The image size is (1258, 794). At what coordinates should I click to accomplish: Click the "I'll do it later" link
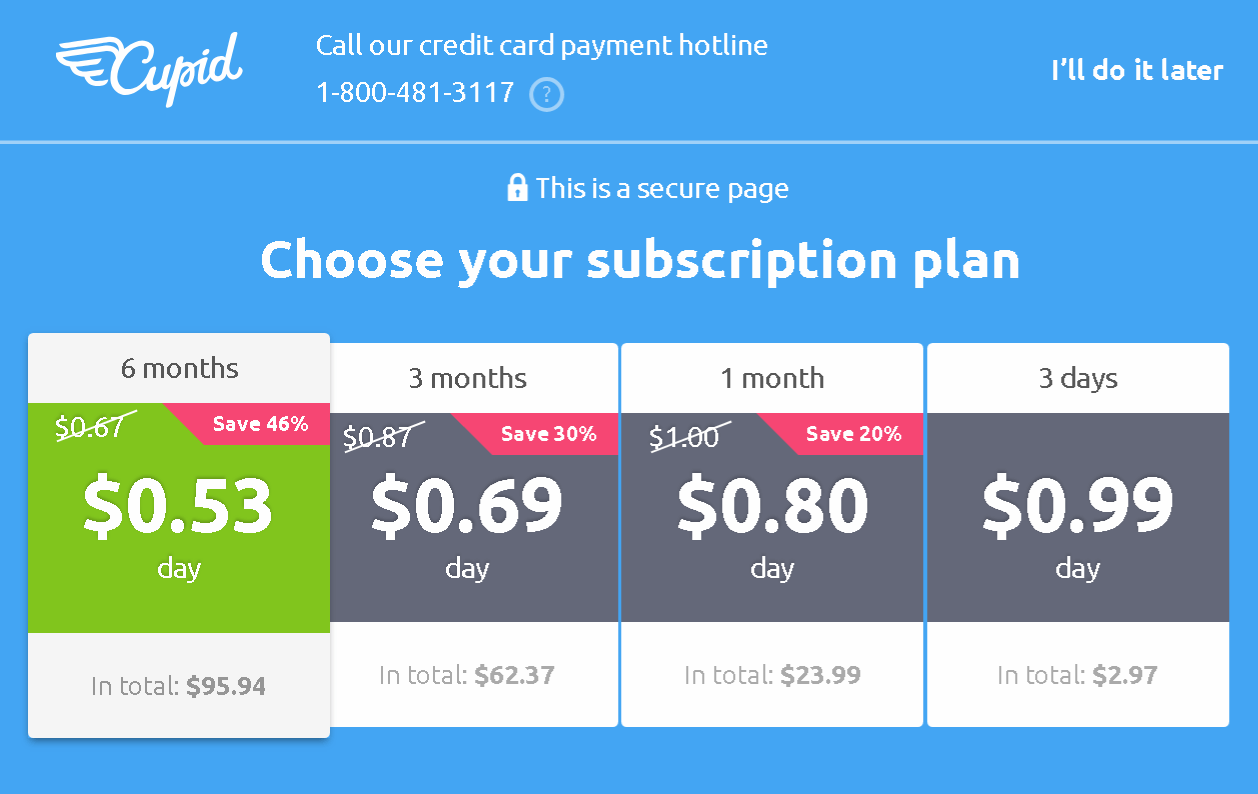pyautogui.click(x=1137, y=70)
